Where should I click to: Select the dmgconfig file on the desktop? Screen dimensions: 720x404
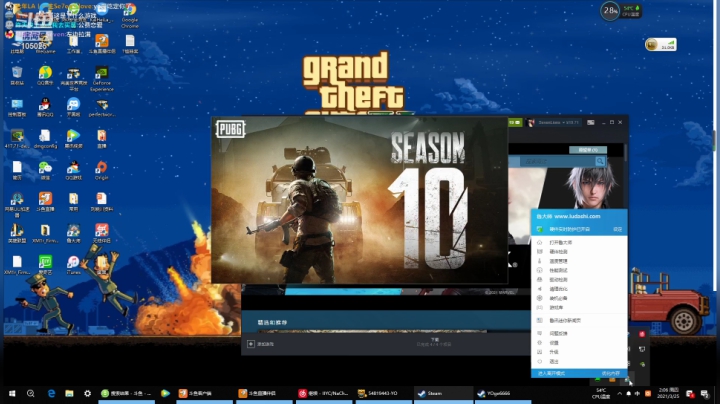coord(45,139)
